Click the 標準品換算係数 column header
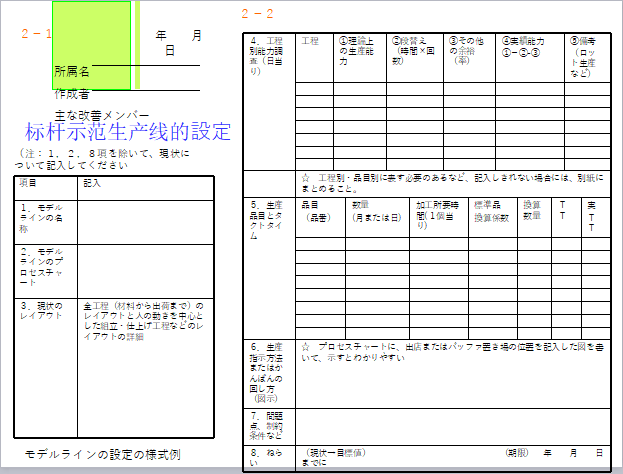The height and width of the screenshot is (474, 623). point(491,211)
